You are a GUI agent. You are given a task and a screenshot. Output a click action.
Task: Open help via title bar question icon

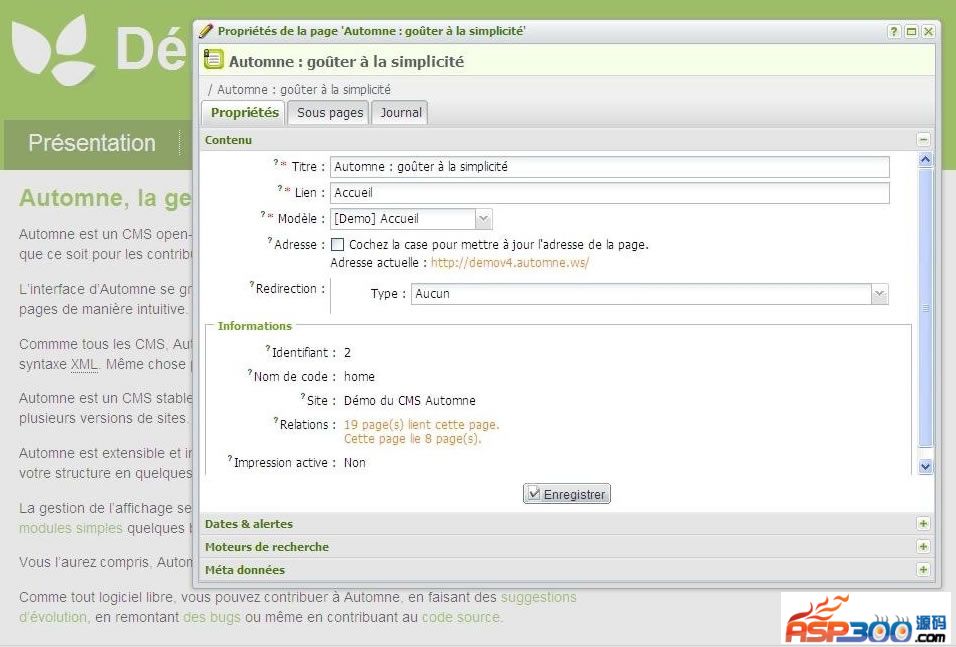[893, 31]
